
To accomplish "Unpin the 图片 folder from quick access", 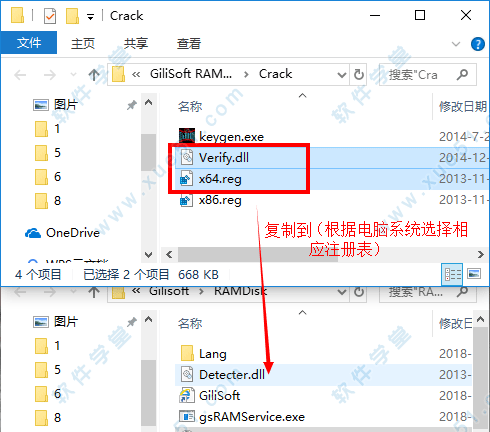I will [x=132, y=105].
